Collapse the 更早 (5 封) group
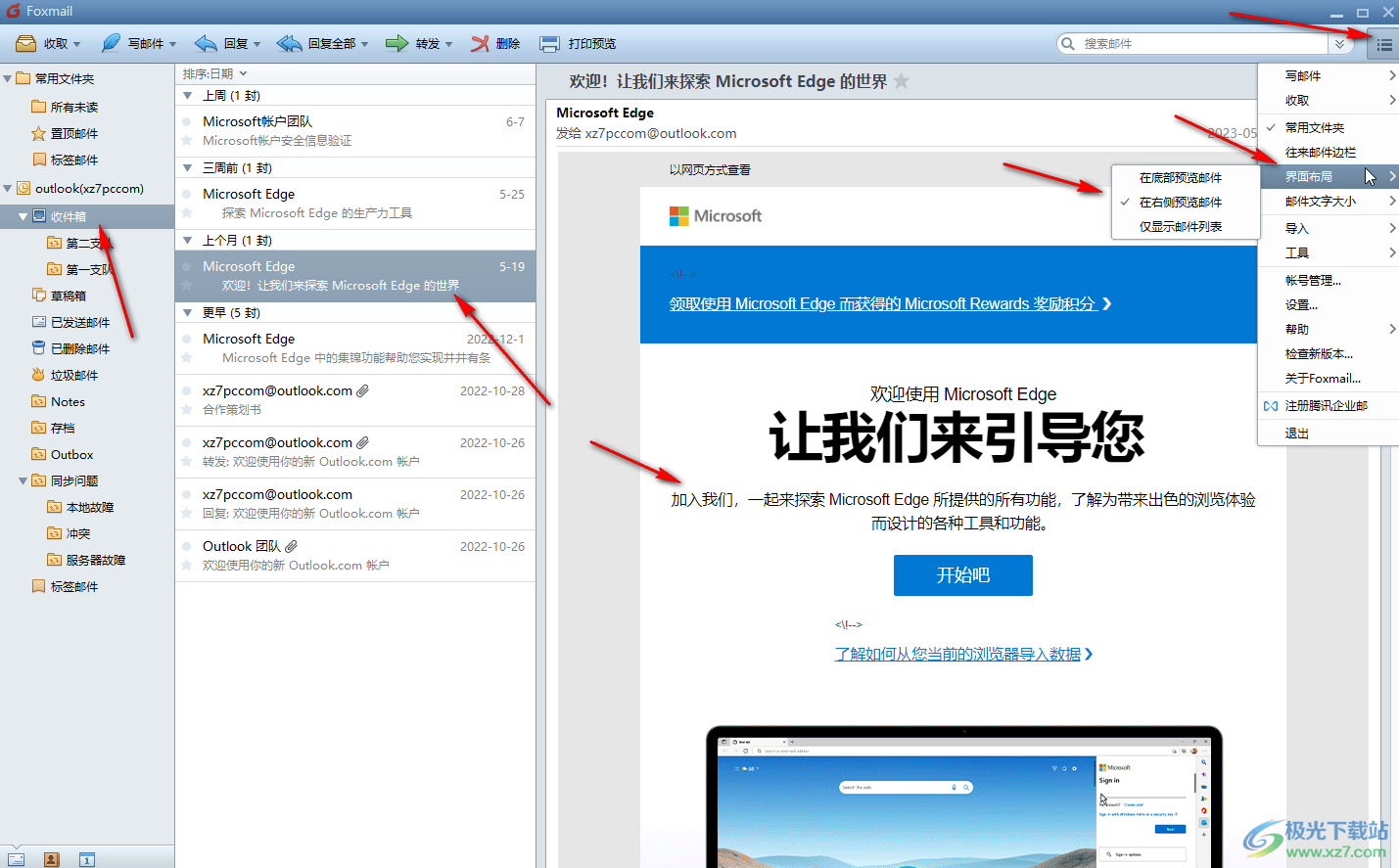 tap(188, 313)
